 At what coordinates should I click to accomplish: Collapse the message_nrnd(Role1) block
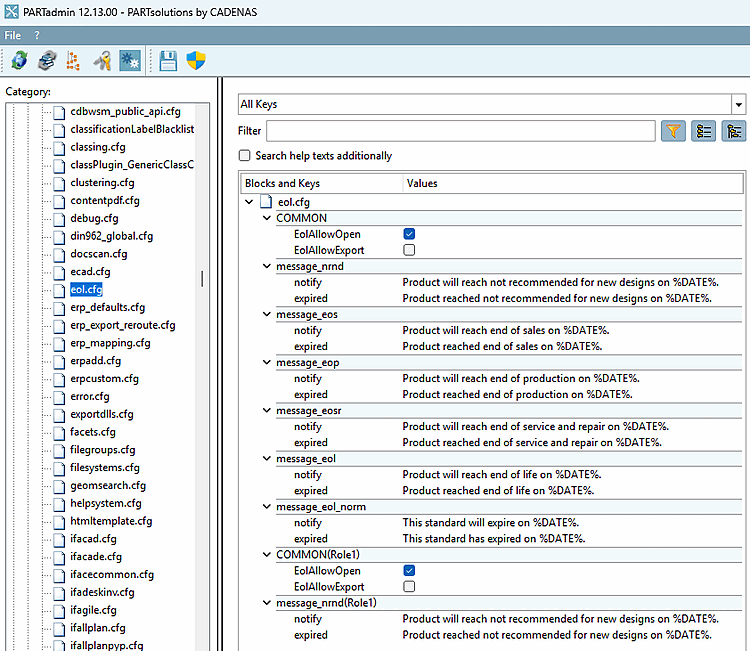[x=267, y=603]
